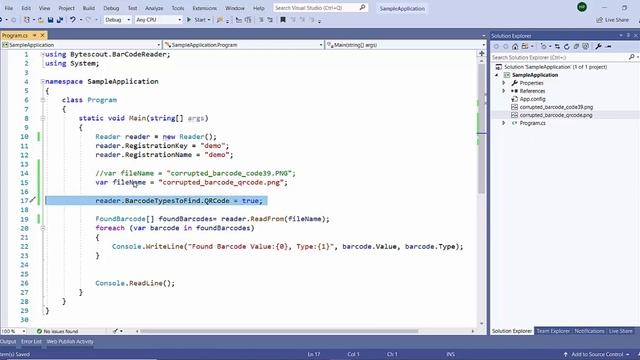
Task: Click the Search Solution Explorer field
Action: (564, 58)
